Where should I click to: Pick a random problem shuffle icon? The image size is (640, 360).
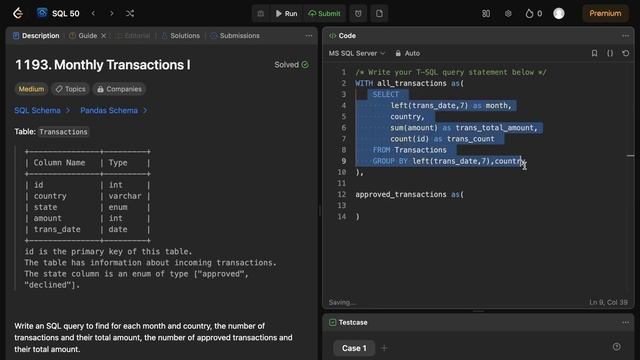[x=130, y=13]
